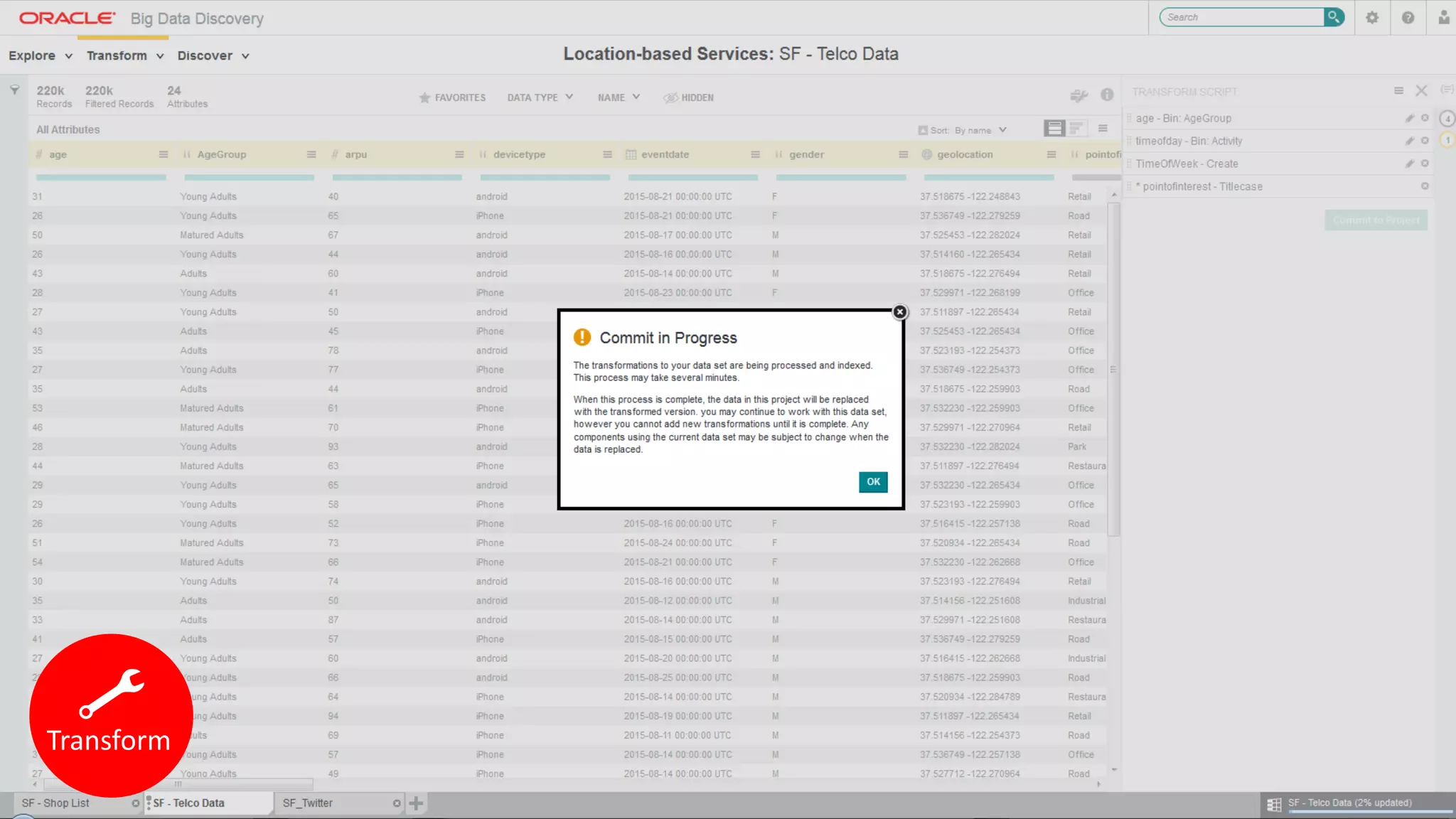The image size is (1456, 819).
Task: Open the SF - Shop List tab
Action: coord(55,803)
